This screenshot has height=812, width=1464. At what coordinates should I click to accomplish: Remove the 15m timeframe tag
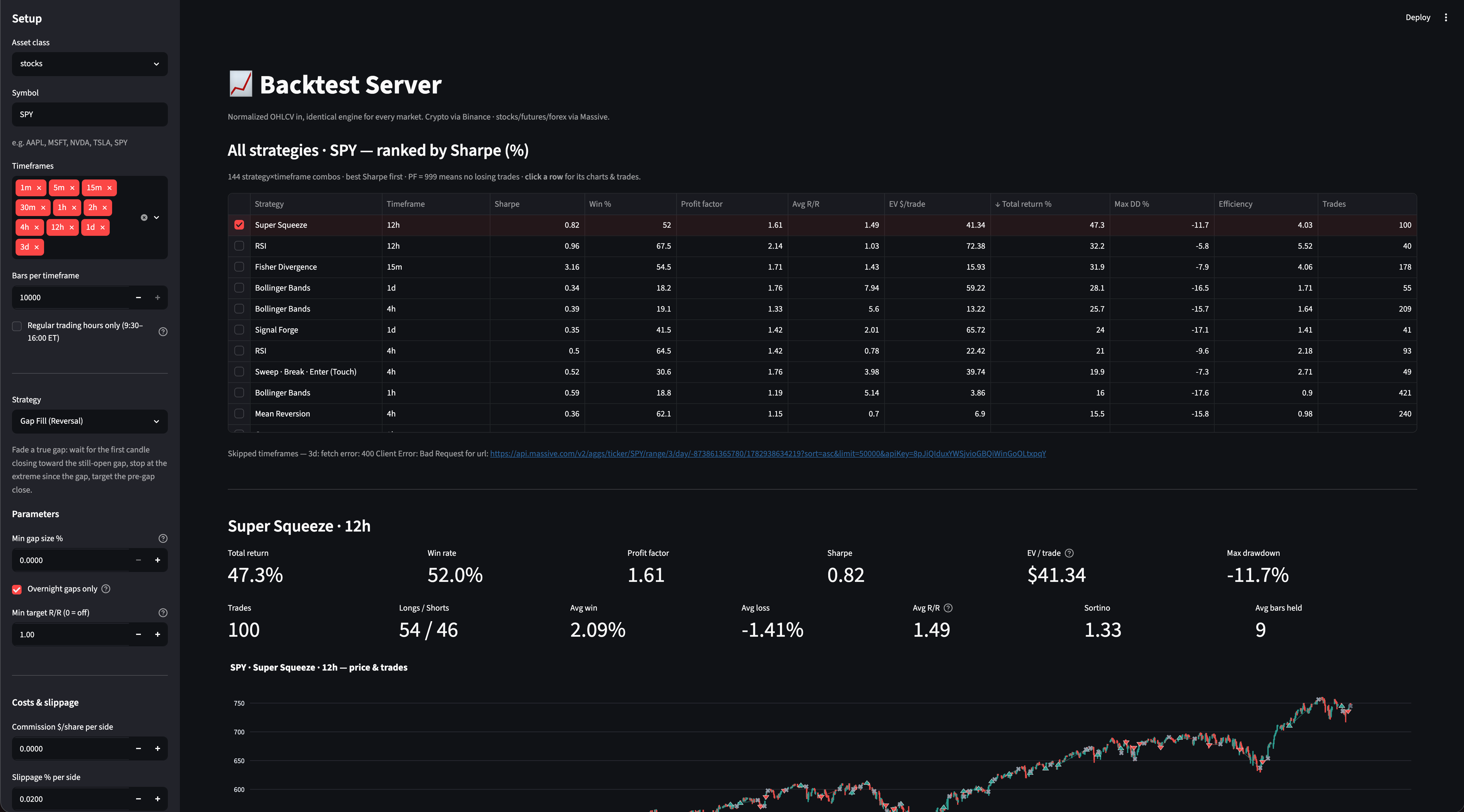point(109,188)
